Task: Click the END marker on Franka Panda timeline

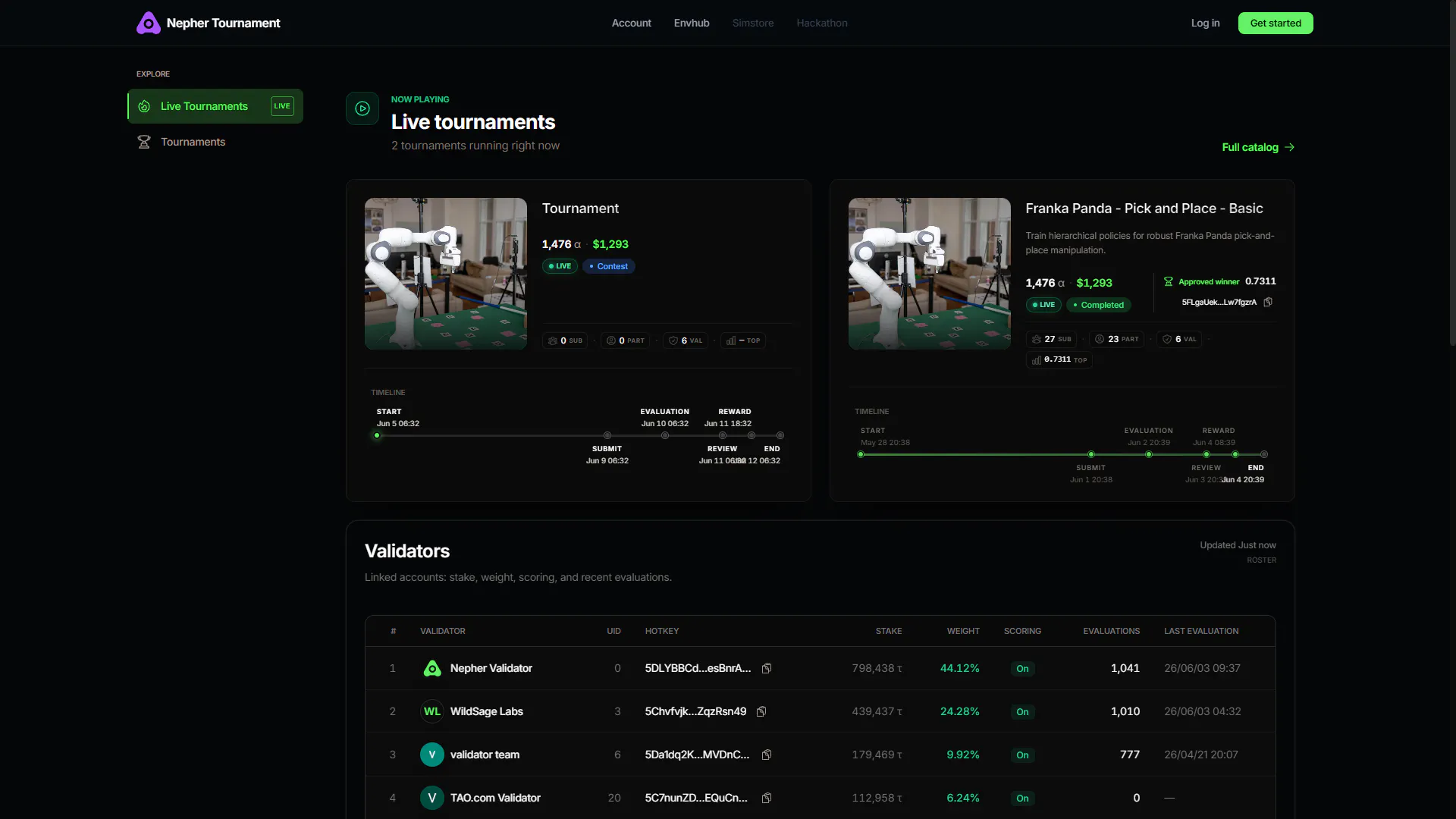Action: [1264, 454]
